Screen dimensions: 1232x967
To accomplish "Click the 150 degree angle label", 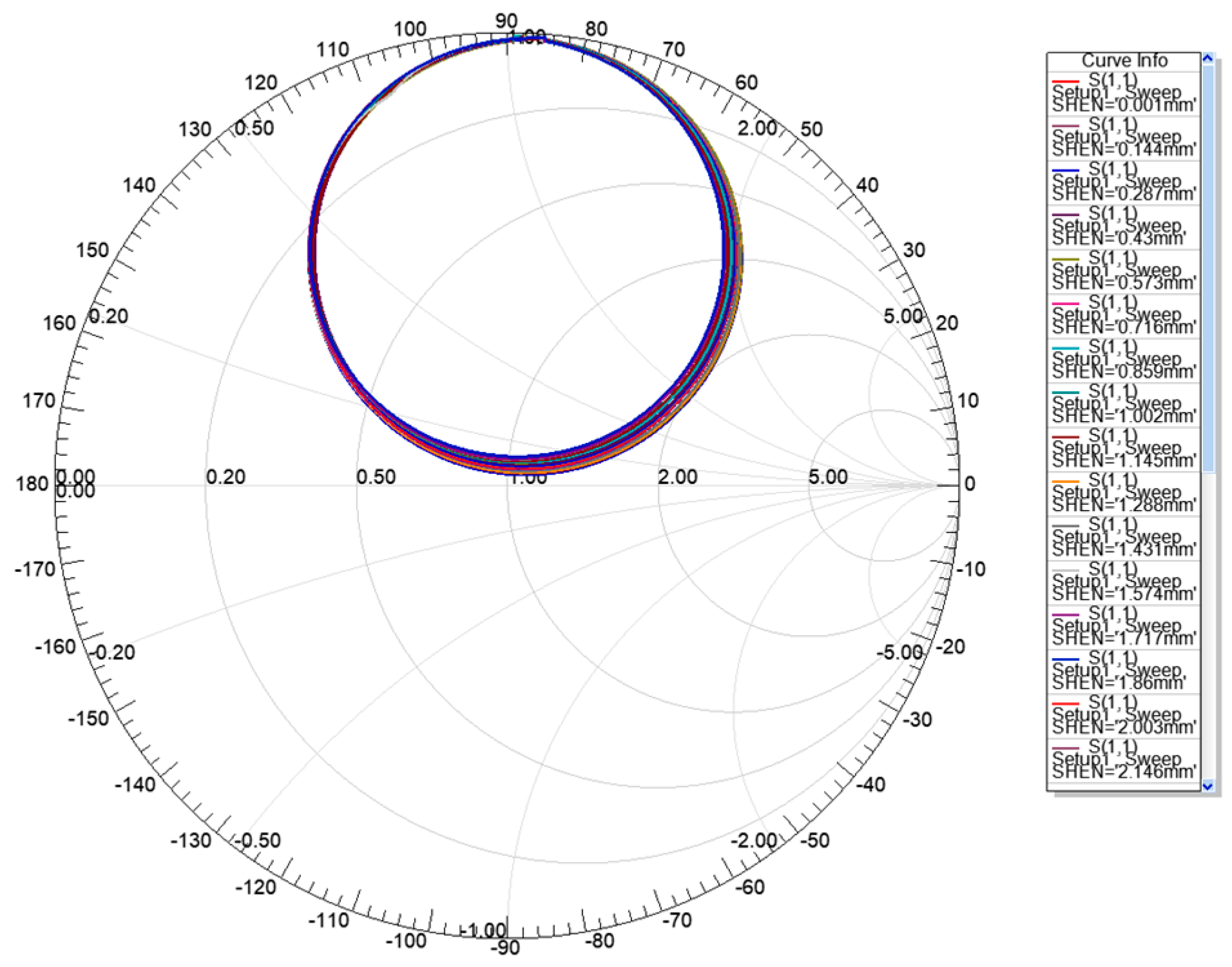I will (x=93, y=250).
